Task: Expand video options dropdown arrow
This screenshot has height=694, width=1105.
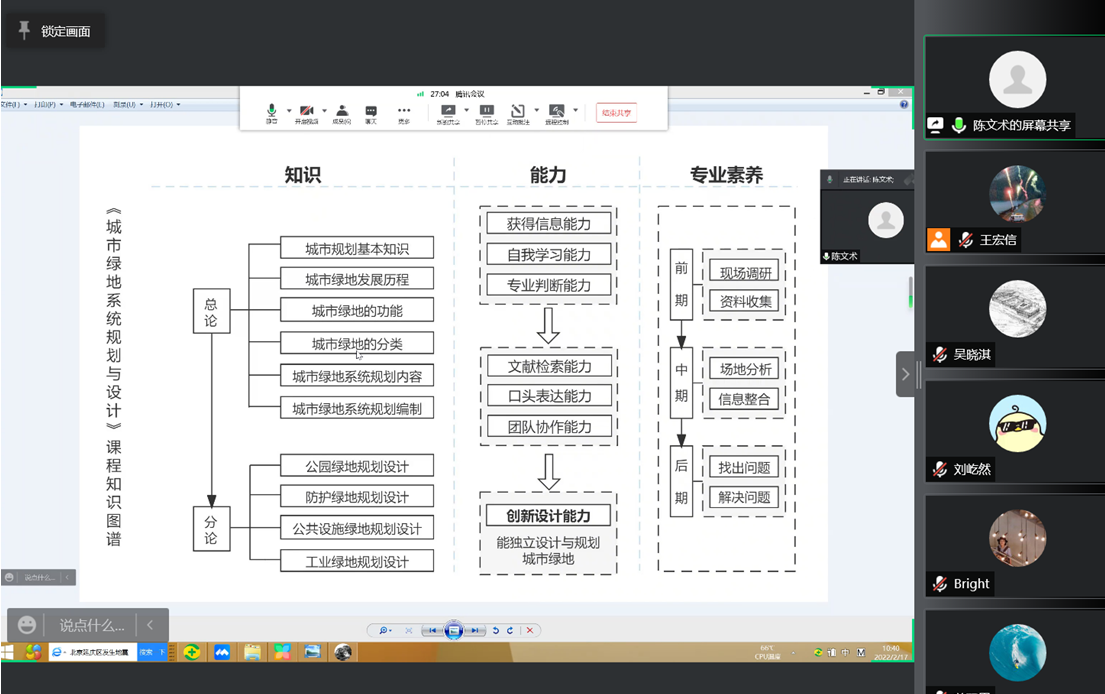Action: click(325, 110)
